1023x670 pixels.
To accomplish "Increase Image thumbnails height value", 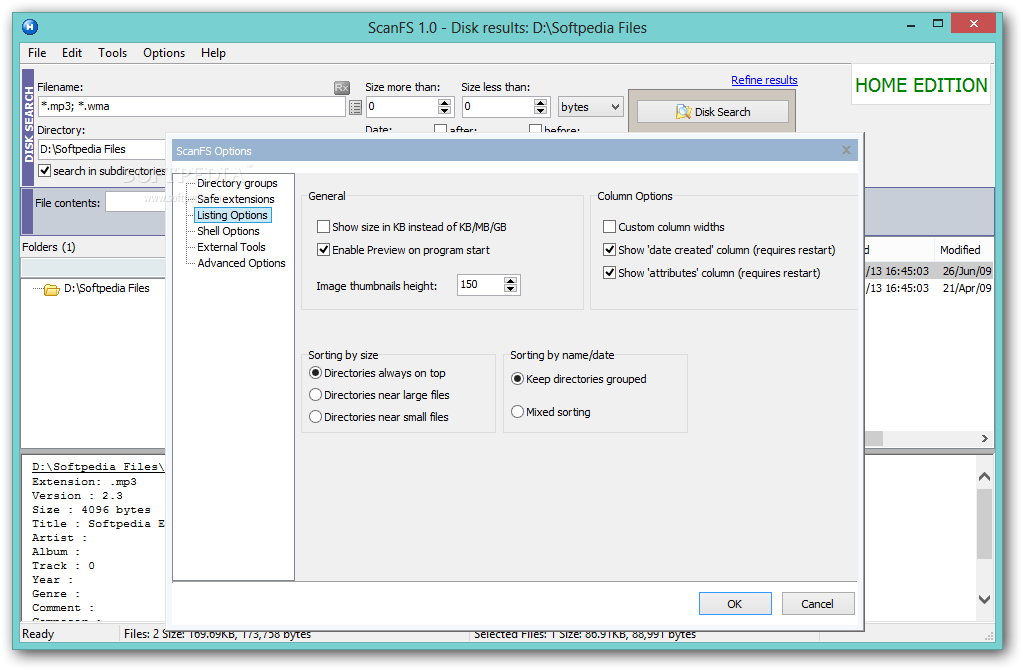I will [x=511, y=281].
